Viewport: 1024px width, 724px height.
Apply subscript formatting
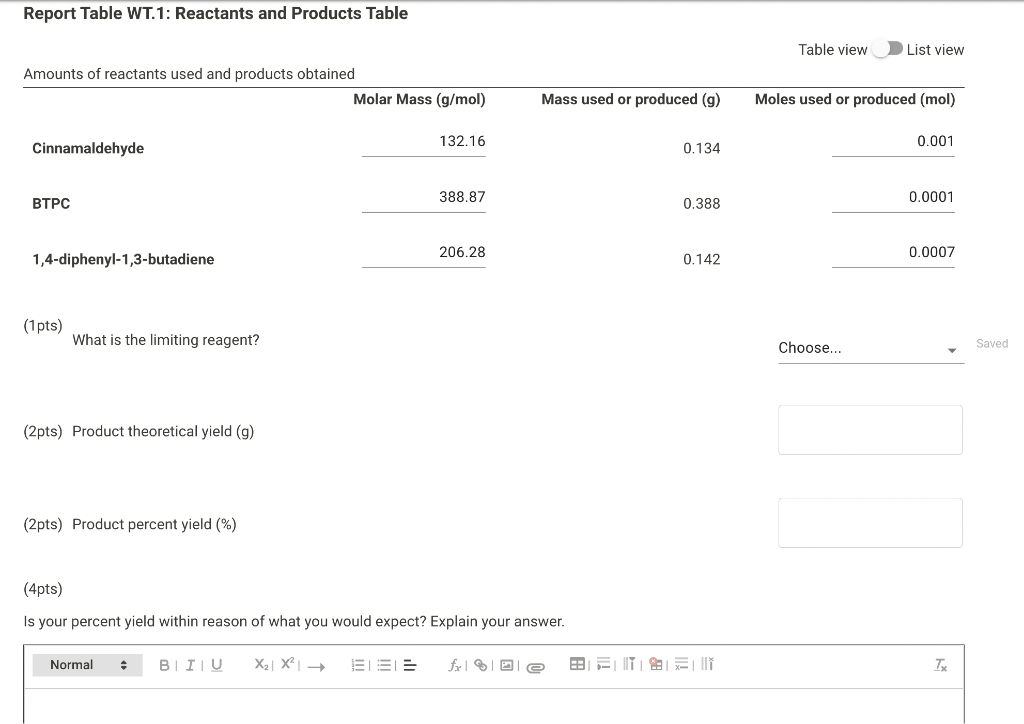tap(258, 663)
